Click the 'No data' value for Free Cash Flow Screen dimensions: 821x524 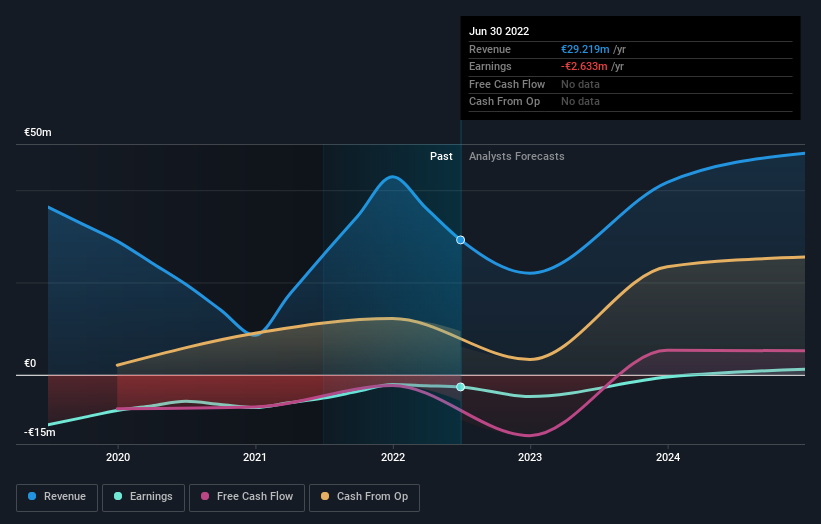tap(580, 84)
